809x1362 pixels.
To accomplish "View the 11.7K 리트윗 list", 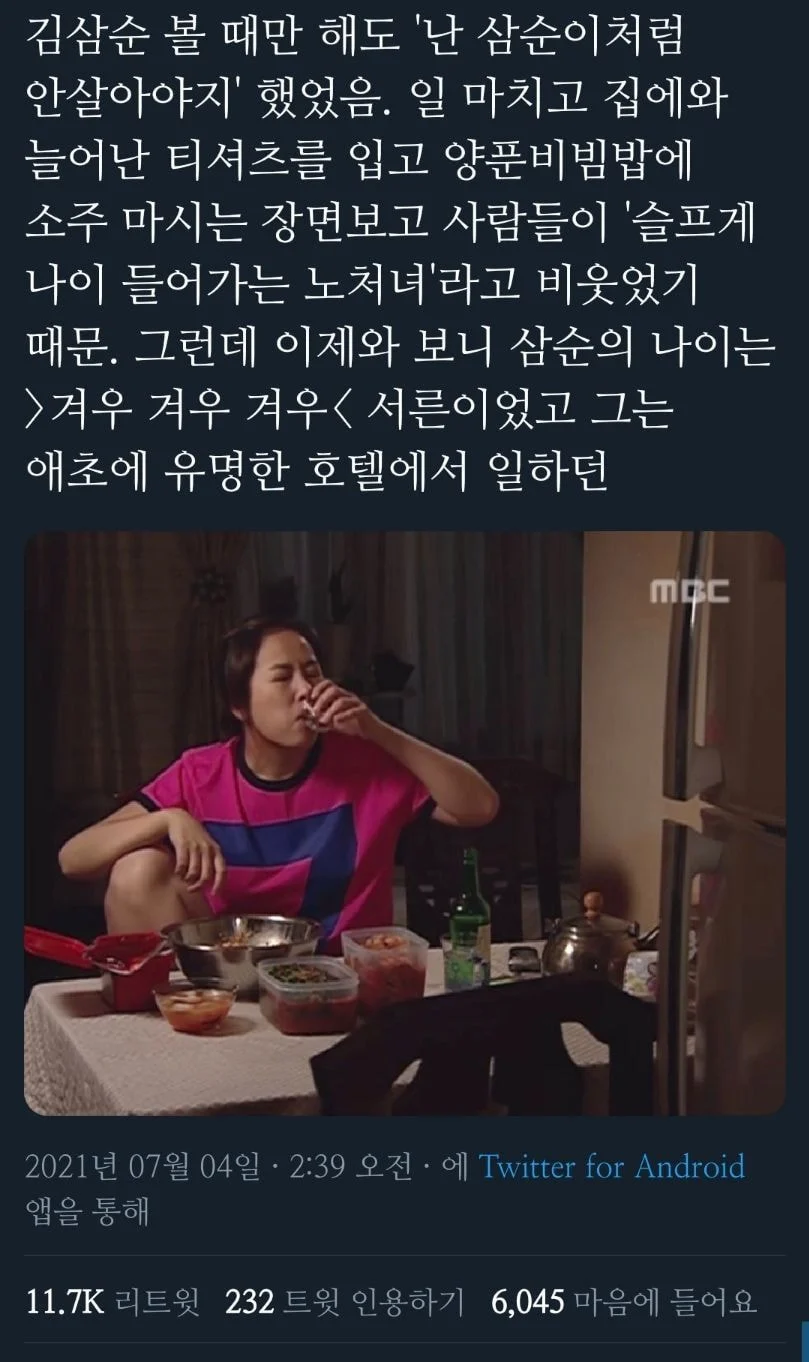I will (112, 1301).
